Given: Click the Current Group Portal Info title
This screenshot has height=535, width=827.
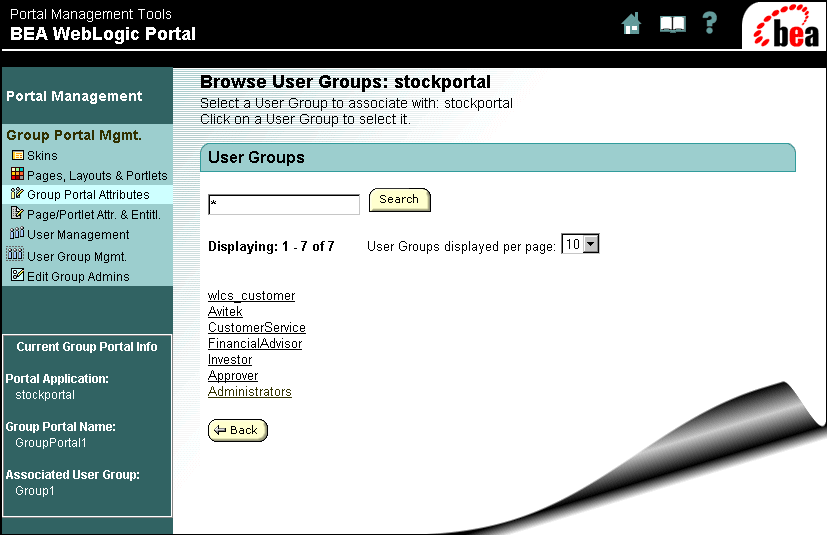Looking at the screenshot, I should [87, 347].
